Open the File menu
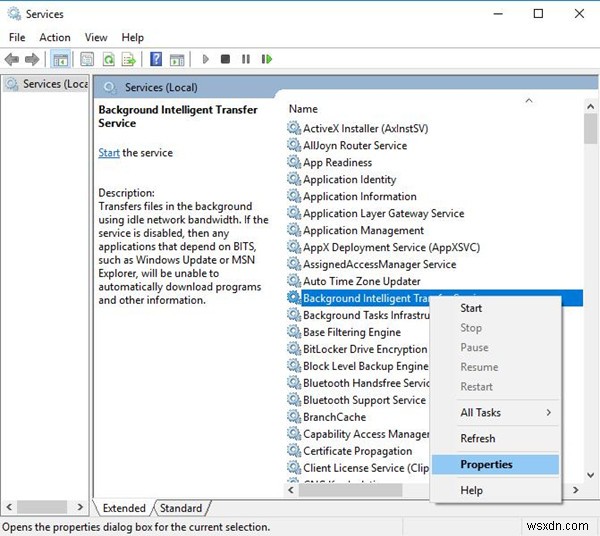 click(x=17, y=37)
